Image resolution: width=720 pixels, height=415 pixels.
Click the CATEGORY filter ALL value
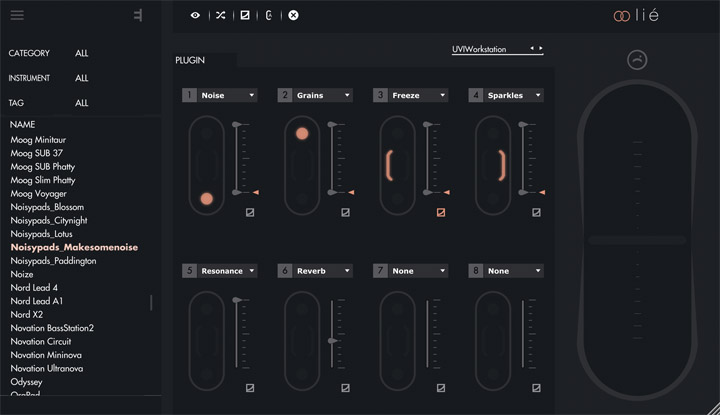82,53
